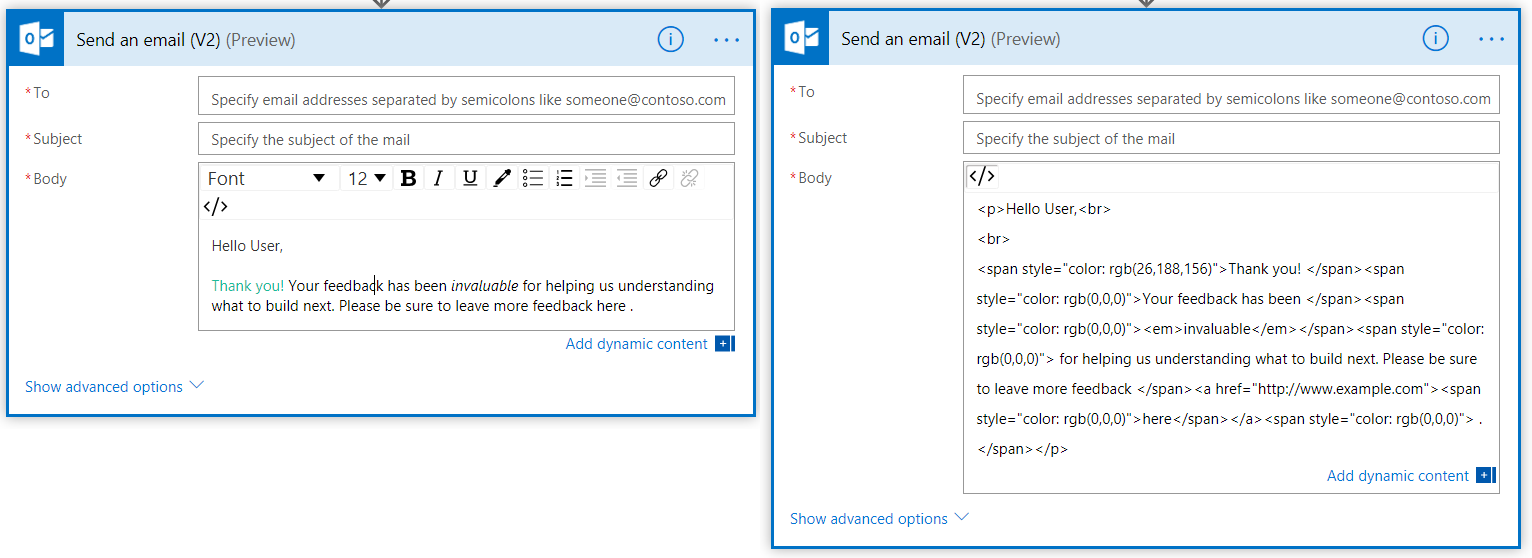1532x558 pixels.
Task: Click the To field in left card
Action: click(466, 96)
